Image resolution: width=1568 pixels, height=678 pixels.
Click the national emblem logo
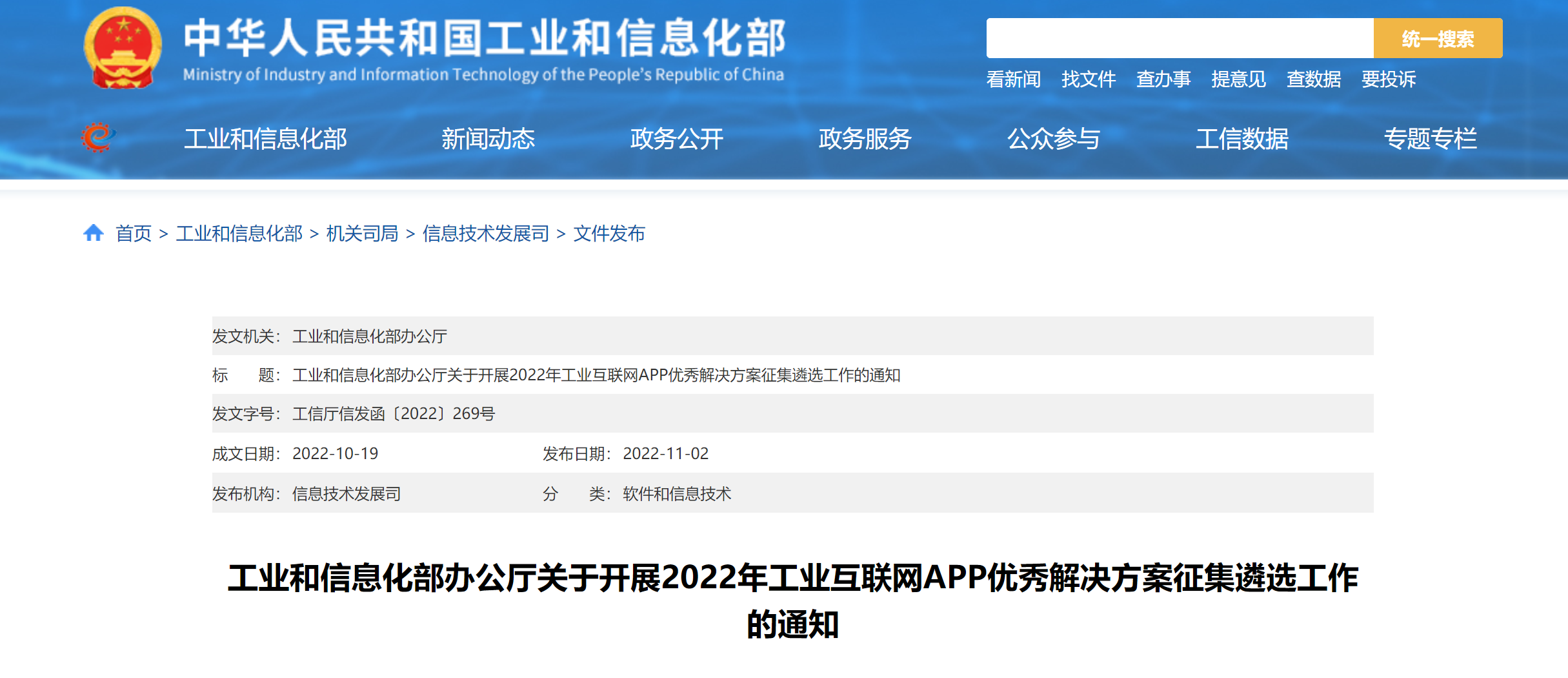tap(123, 48)
